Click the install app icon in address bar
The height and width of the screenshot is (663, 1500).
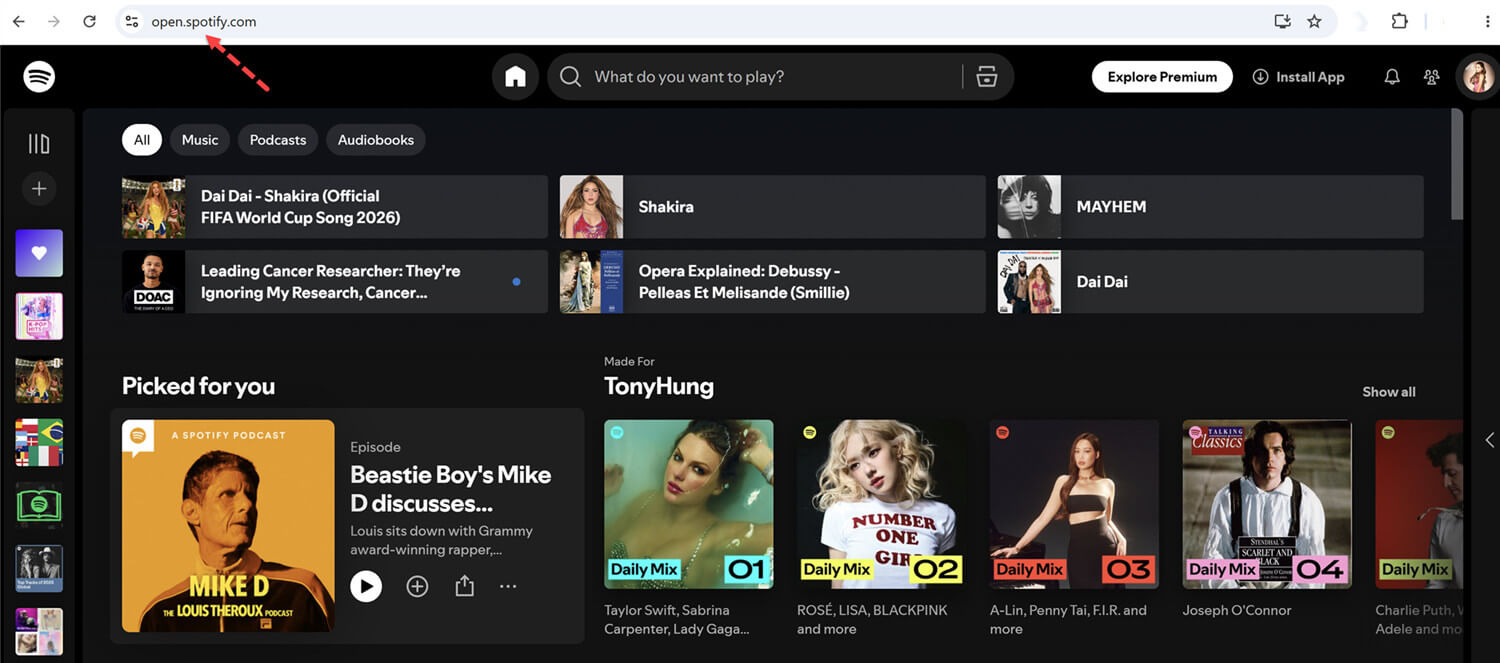click(x=1282, y=21)
